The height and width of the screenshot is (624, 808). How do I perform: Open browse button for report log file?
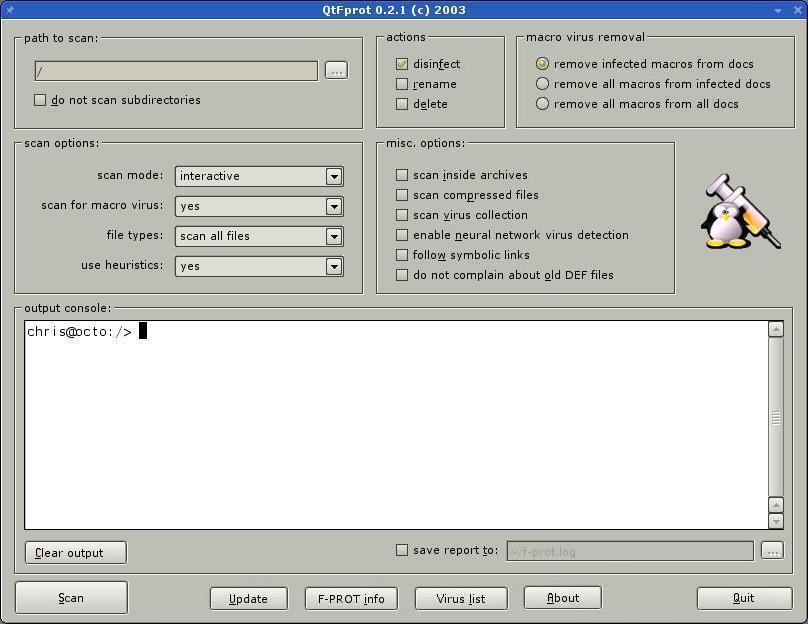[772, 551]
